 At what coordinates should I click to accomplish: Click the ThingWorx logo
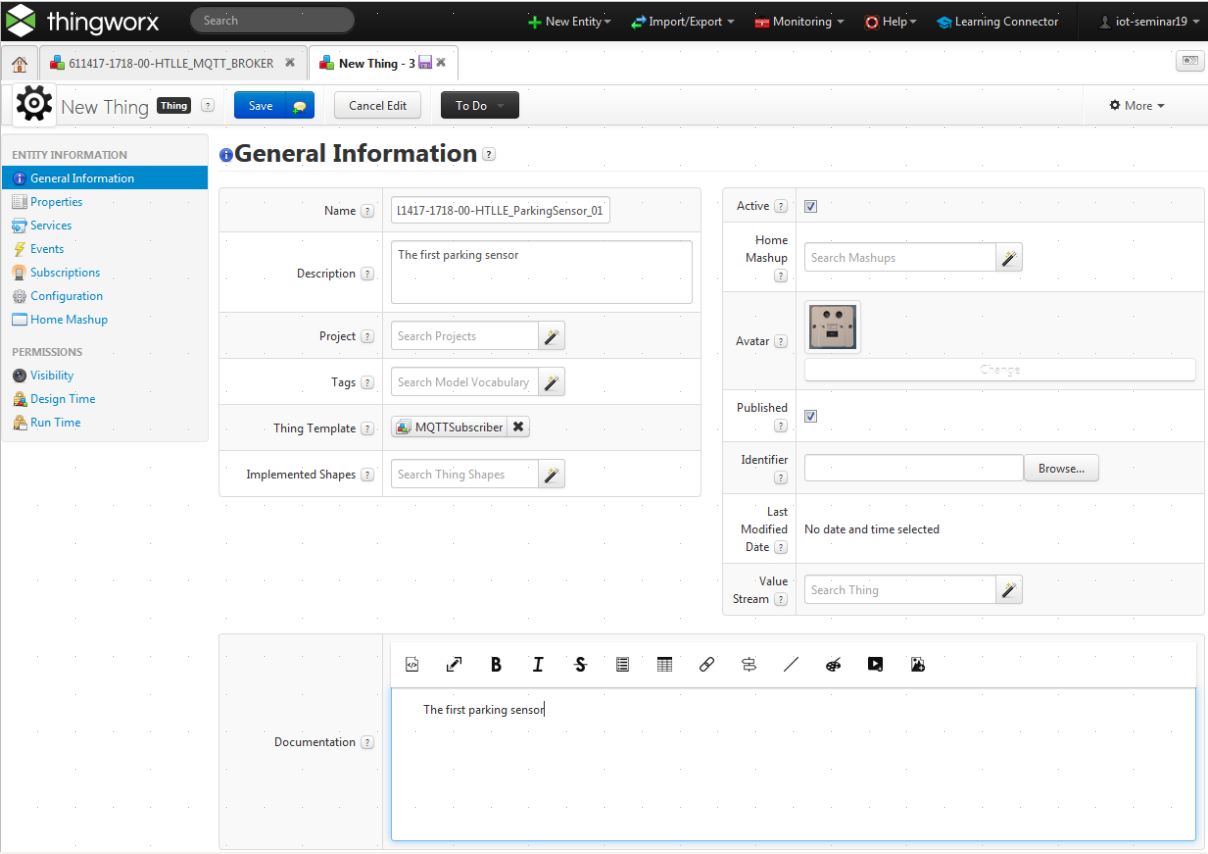[x=83, y=20]
